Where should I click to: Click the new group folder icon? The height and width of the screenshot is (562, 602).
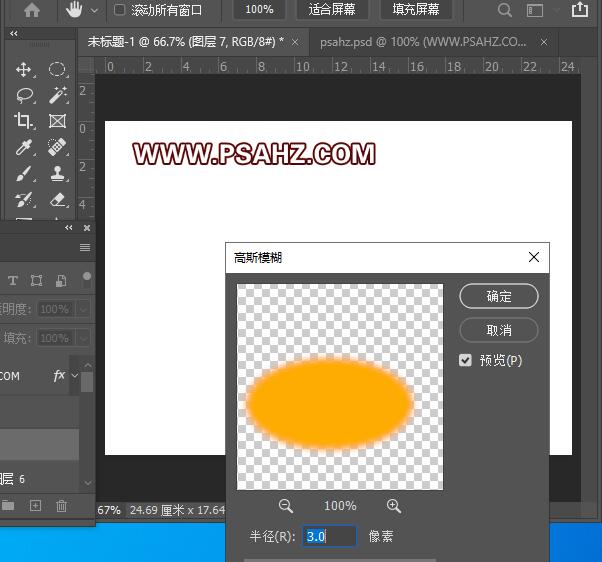[8, 506]
